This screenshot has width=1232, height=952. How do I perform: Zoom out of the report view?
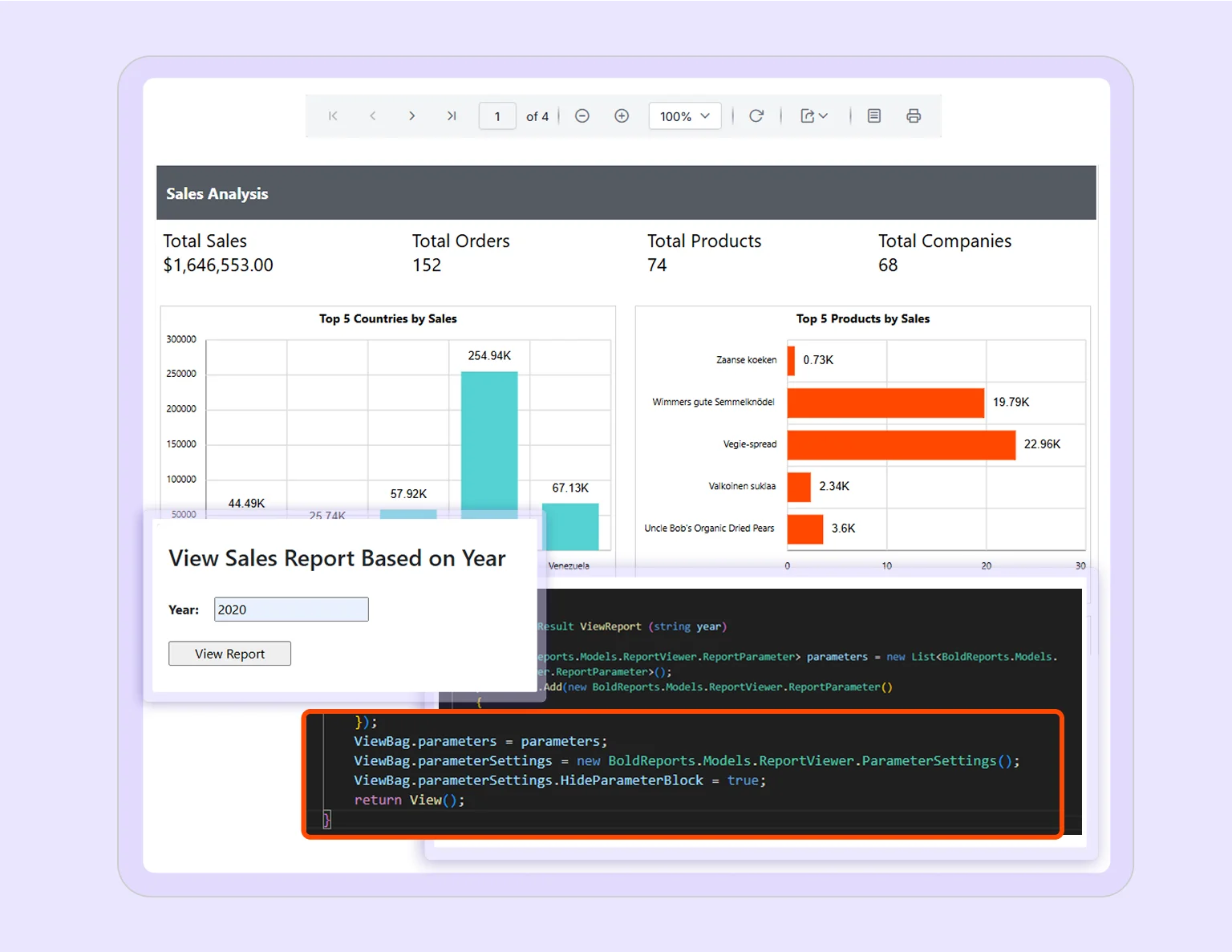[582, 115]
